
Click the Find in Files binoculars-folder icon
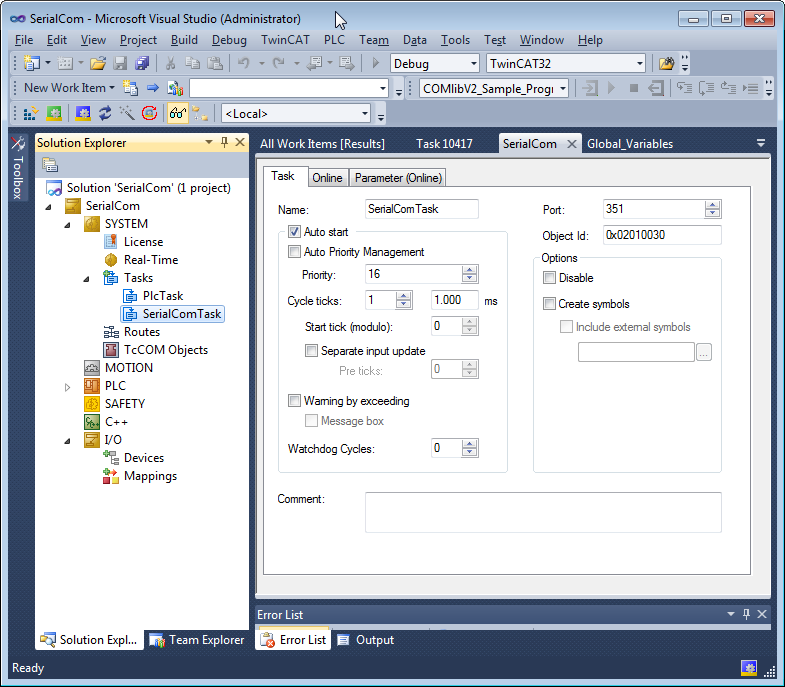666,63
